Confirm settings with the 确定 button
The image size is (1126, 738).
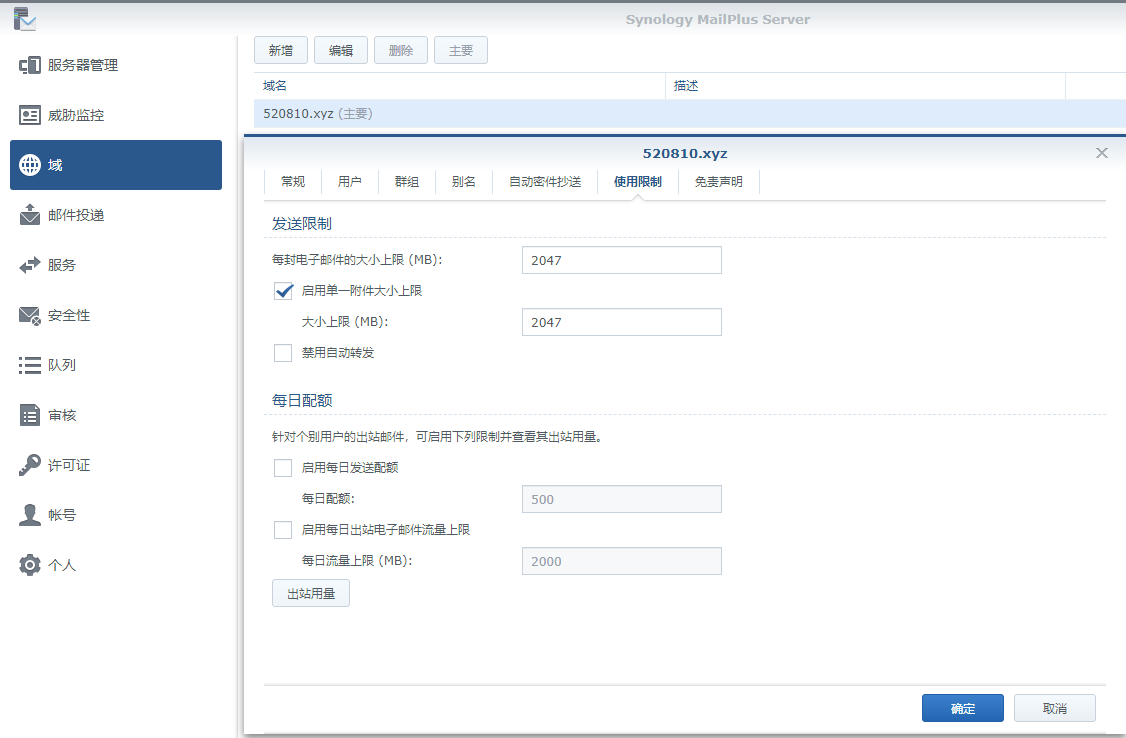pos(962,708)
